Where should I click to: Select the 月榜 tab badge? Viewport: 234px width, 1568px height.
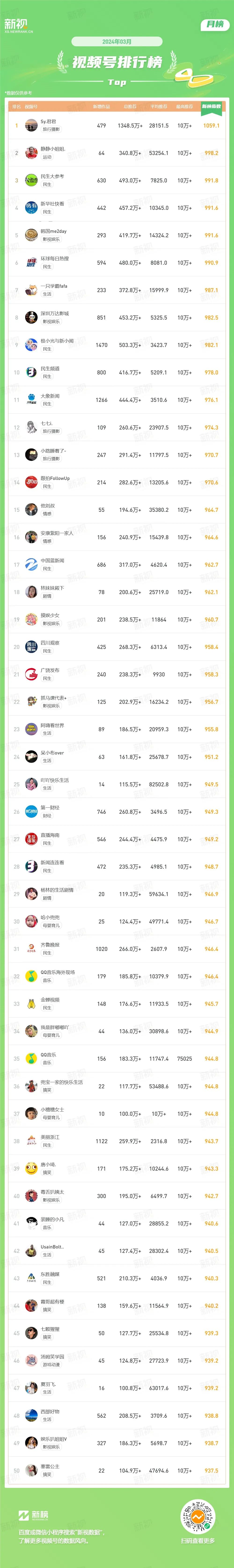coord(215,24)
